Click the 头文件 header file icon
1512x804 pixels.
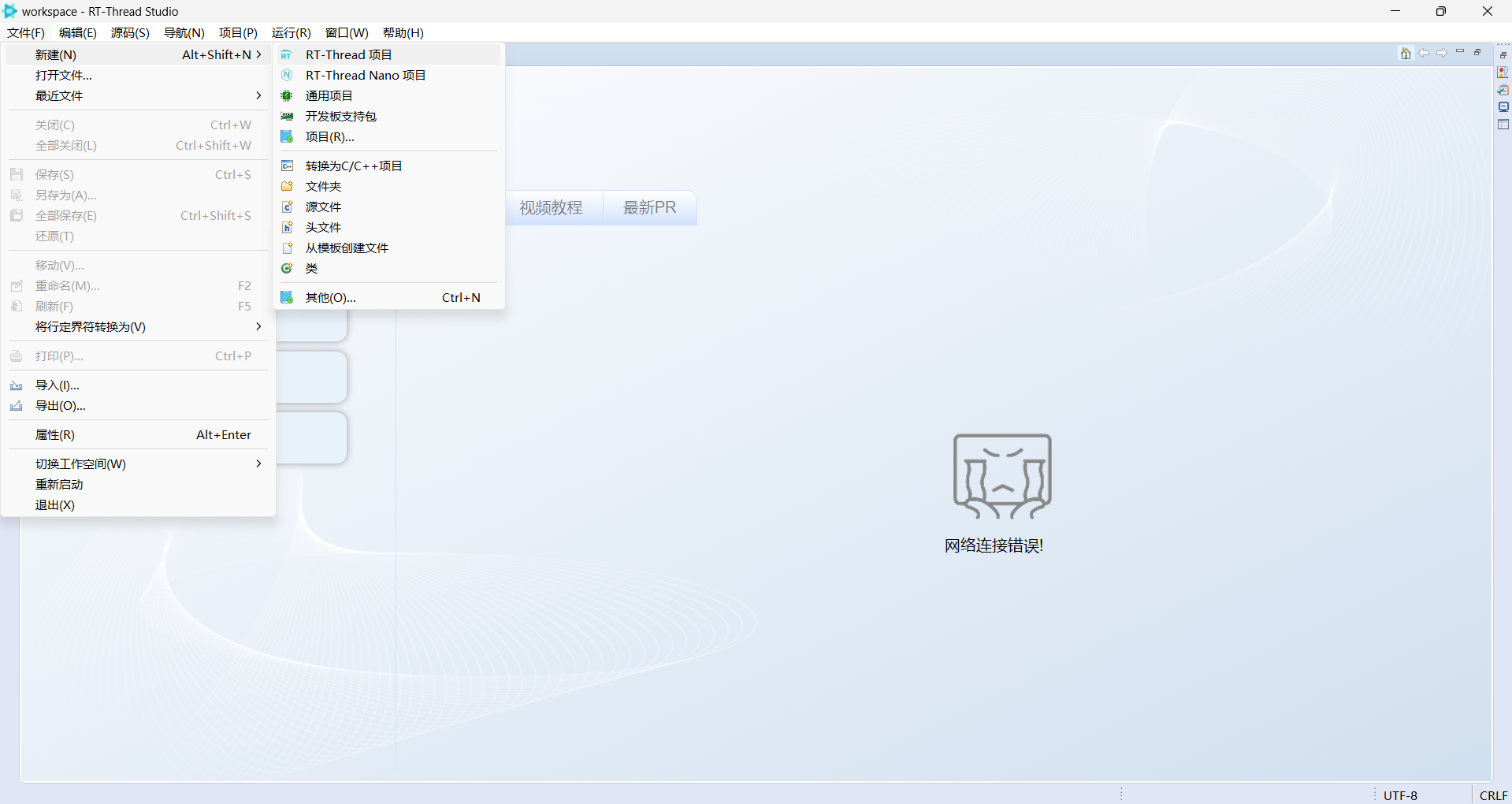pos(288,227)
